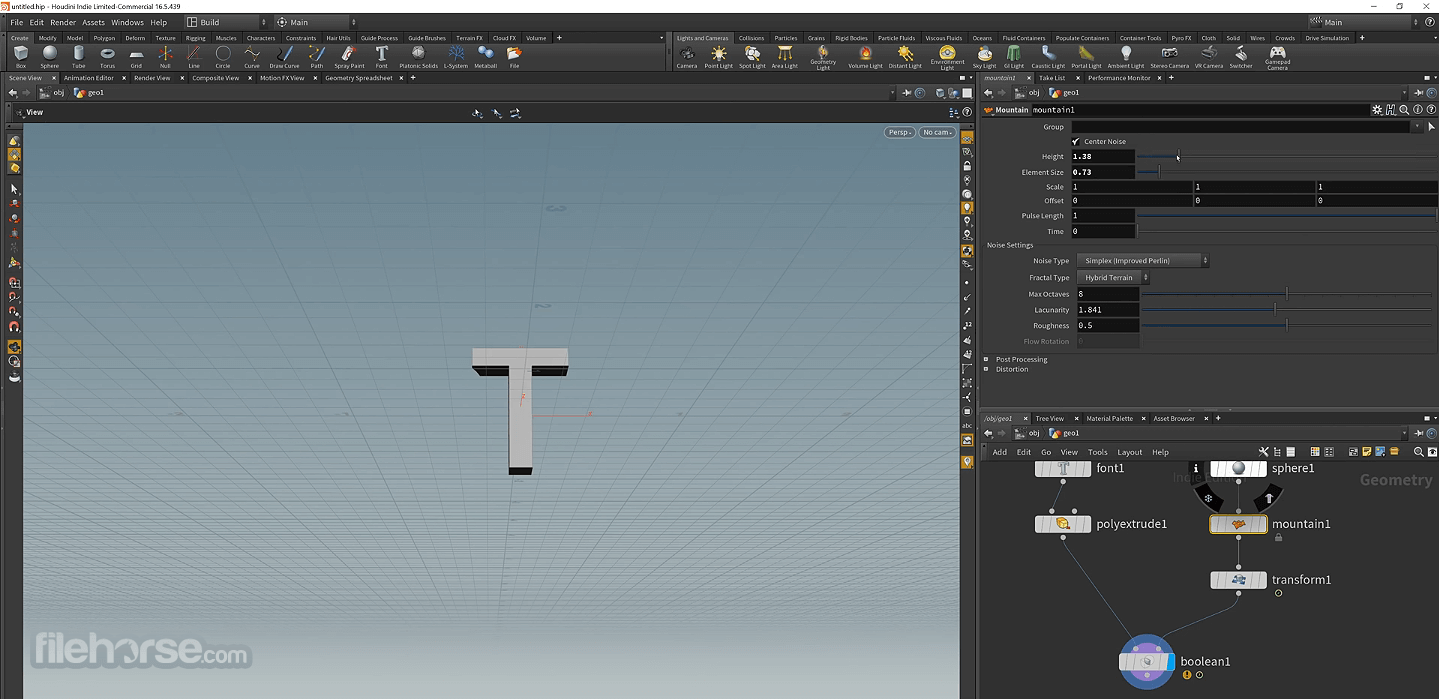Toggle the Center Noise checkbox

1076,141
